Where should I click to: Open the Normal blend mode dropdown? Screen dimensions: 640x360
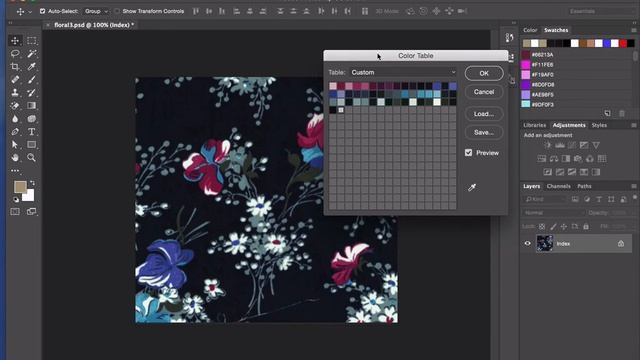(554, 213)
